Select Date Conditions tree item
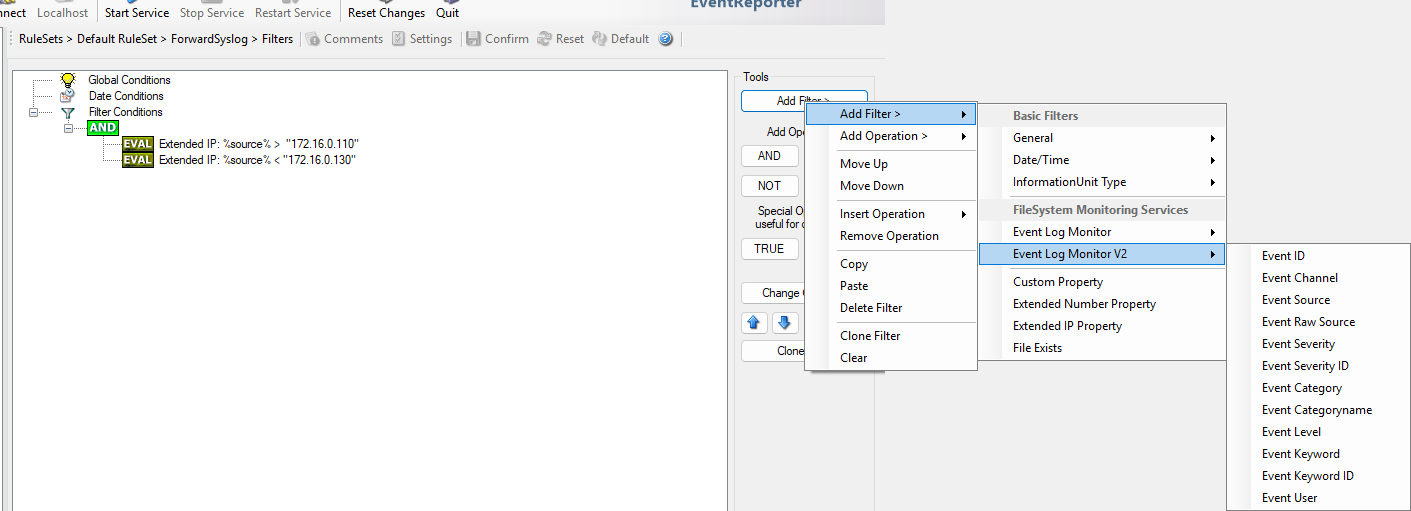Screen dimensions: 1411x511 click(x=126, y=96)
